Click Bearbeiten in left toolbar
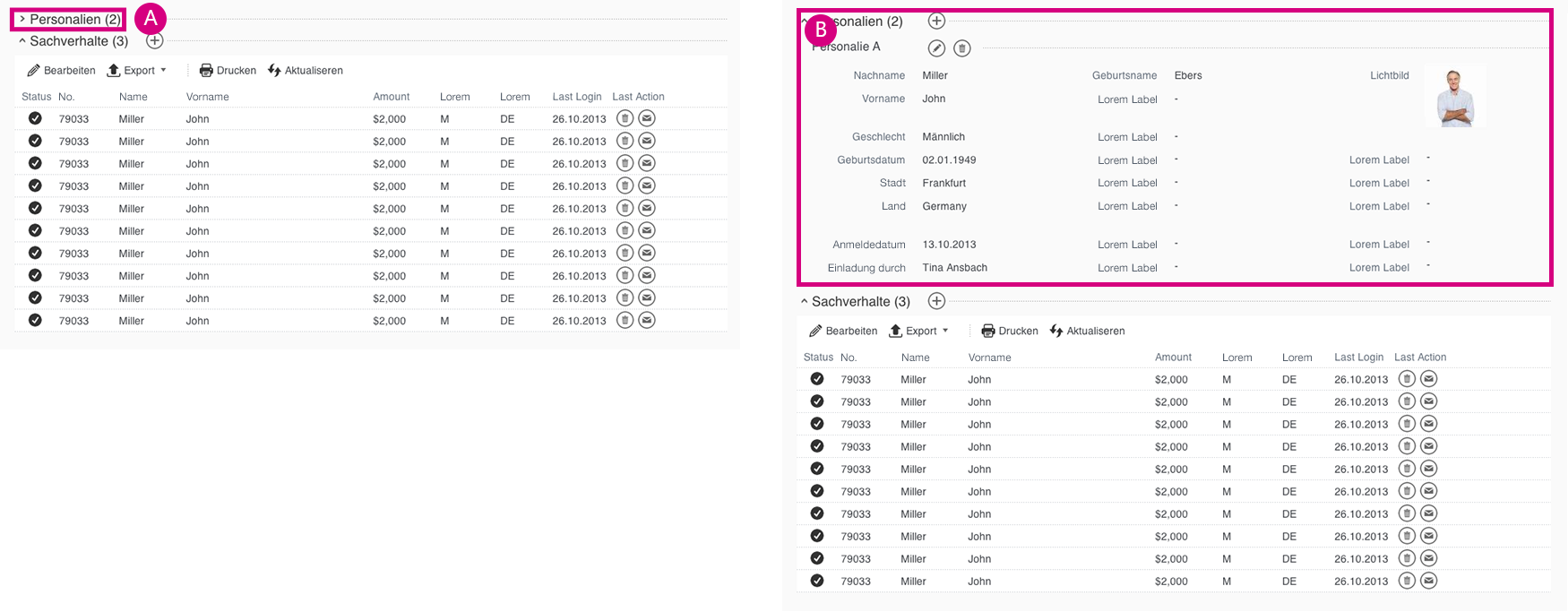Image resolution: width=1568 pixels, height=612 pixels. click(62, 70)
